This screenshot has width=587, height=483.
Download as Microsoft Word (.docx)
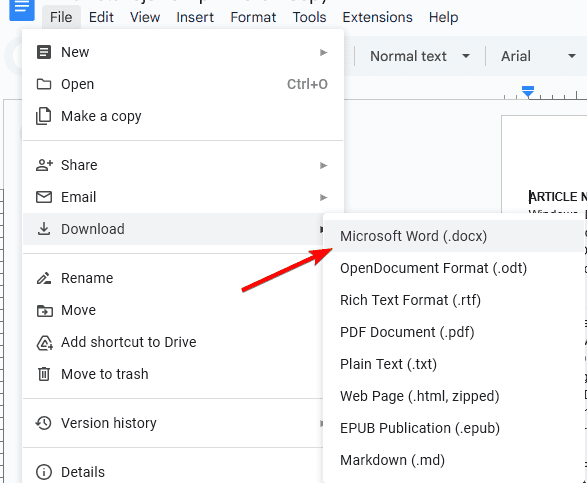click(x=454, y=236)
